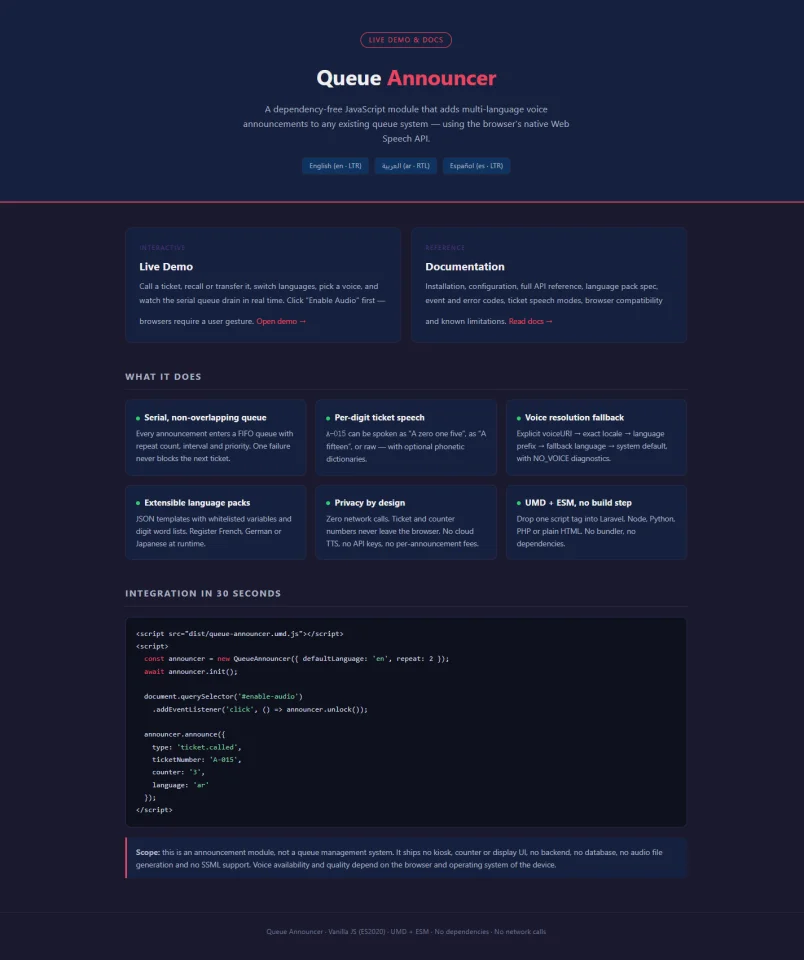Click the Live Demo card heading
The image size is (804, 960).
(x=166, y=267)
